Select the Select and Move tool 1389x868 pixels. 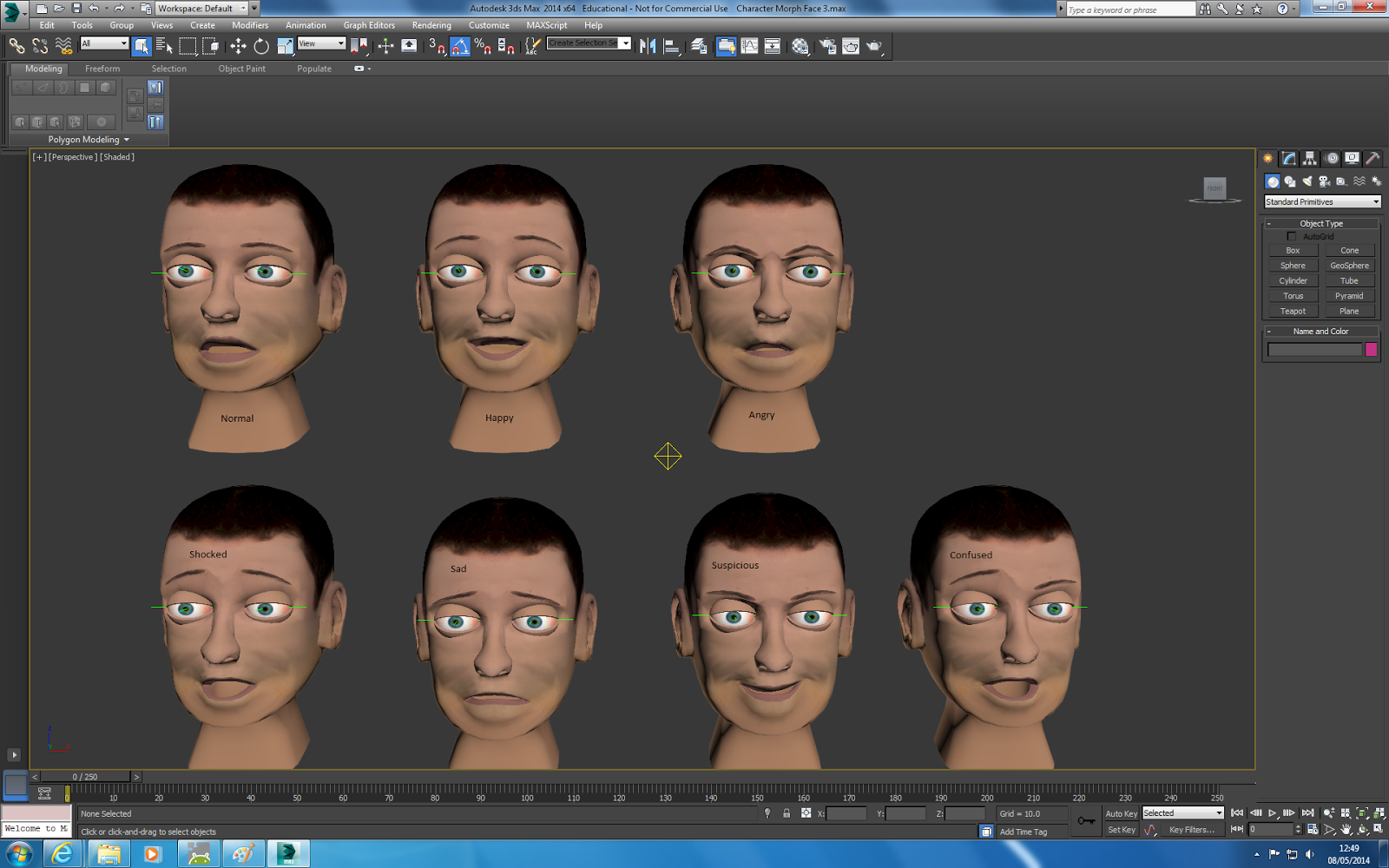[x=238, y=46]
